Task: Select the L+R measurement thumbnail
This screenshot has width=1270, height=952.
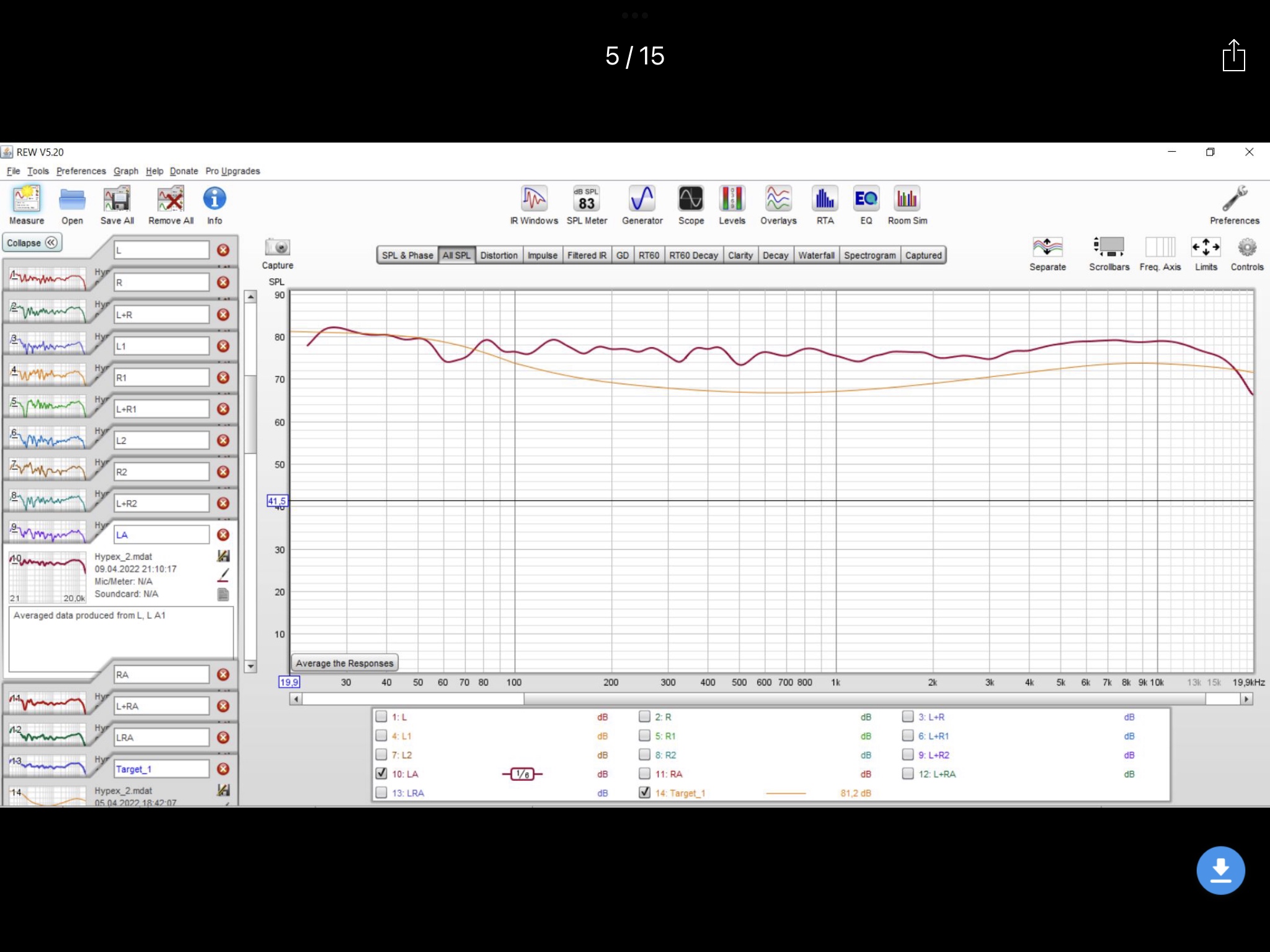Action: point(48,343)
